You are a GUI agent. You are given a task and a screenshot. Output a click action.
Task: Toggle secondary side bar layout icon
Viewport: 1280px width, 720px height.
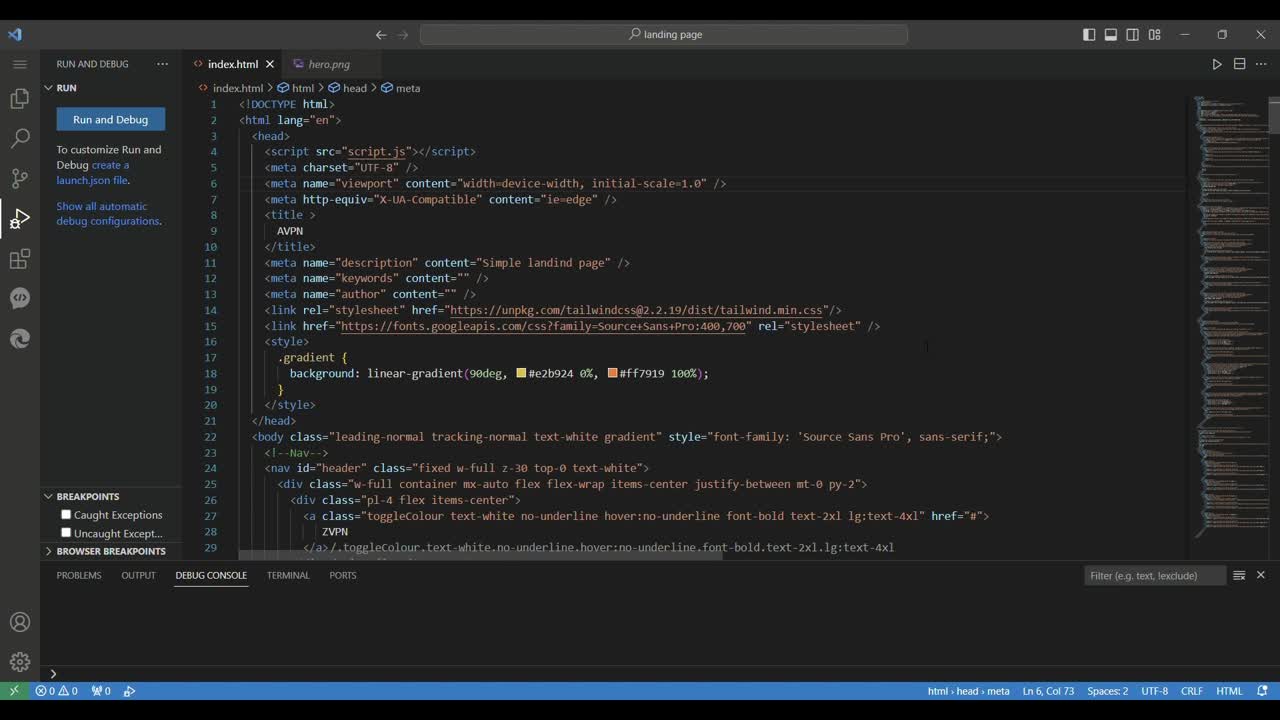[1133, 34]
